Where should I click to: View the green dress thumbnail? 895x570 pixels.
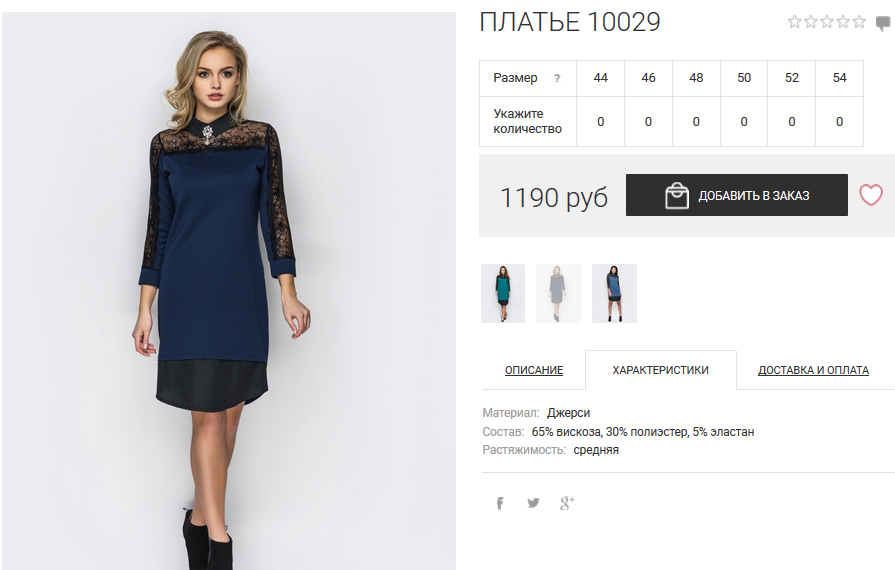(503, 293)
